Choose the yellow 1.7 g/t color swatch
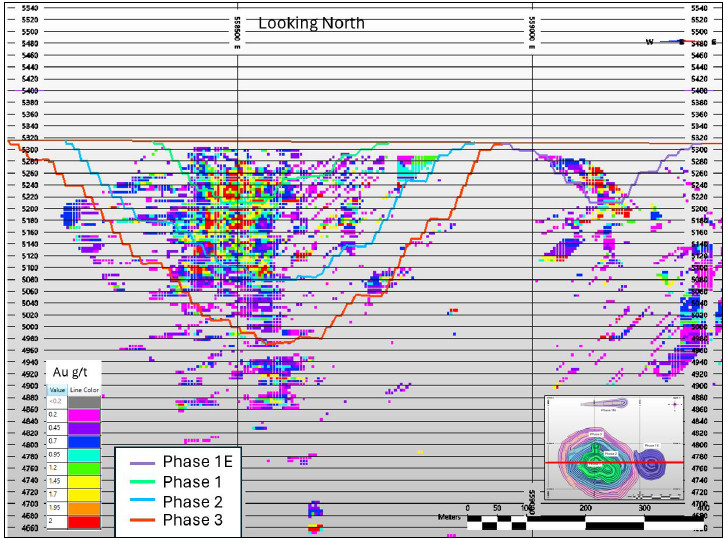724x539 pixels. coord(84,496)
